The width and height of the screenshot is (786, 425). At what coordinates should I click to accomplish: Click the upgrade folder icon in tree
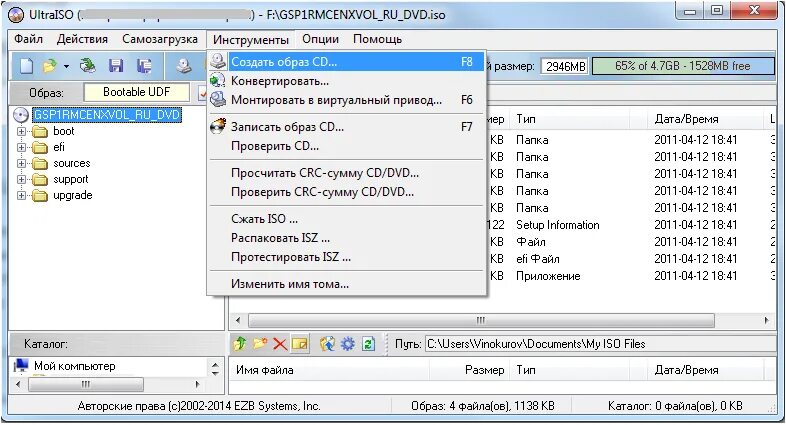[40, 196]
